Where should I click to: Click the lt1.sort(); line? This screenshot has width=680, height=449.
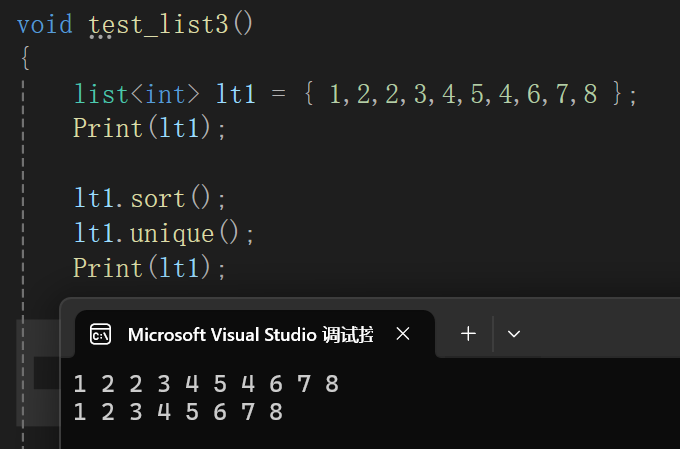pyautogui.click(x=150, y=198)
